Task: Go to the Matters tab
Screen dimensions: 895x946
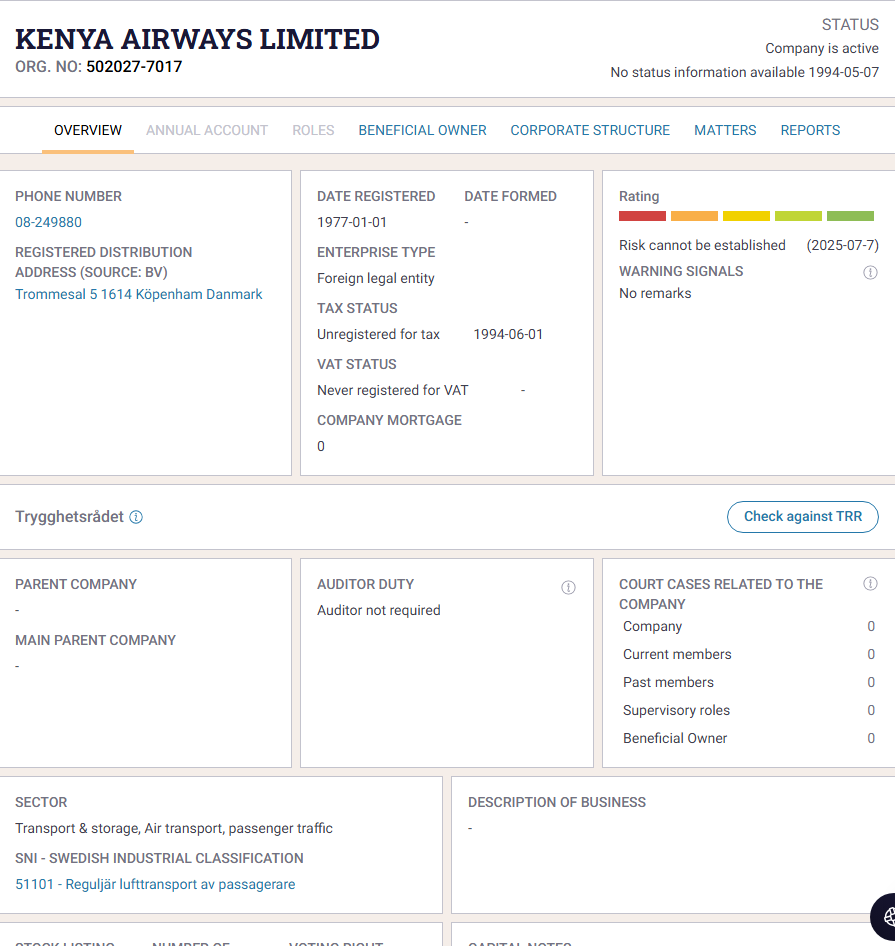Action: coord(725,130)
